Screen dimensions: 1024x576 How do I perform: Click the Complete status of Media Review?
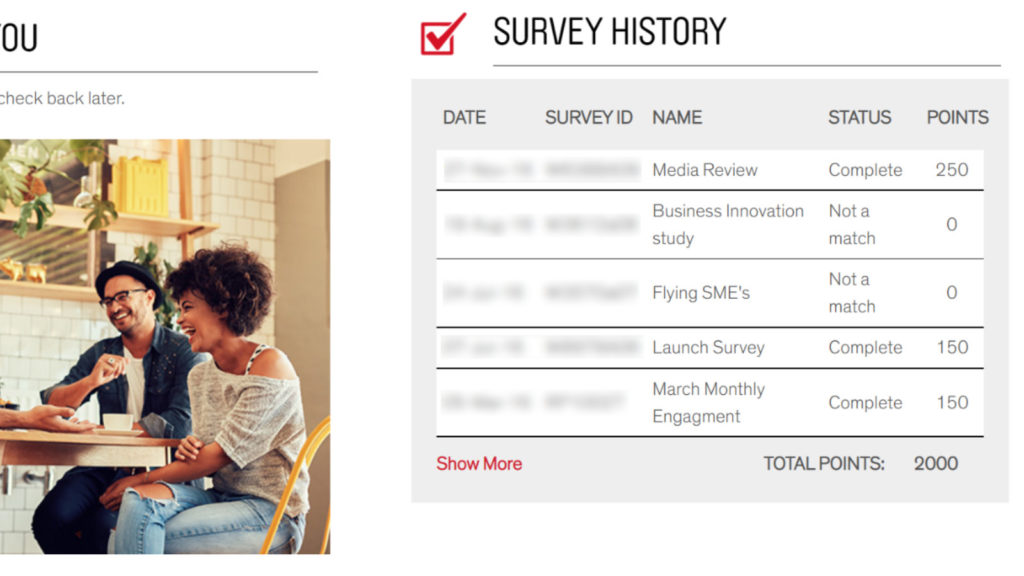click(865, 170)
